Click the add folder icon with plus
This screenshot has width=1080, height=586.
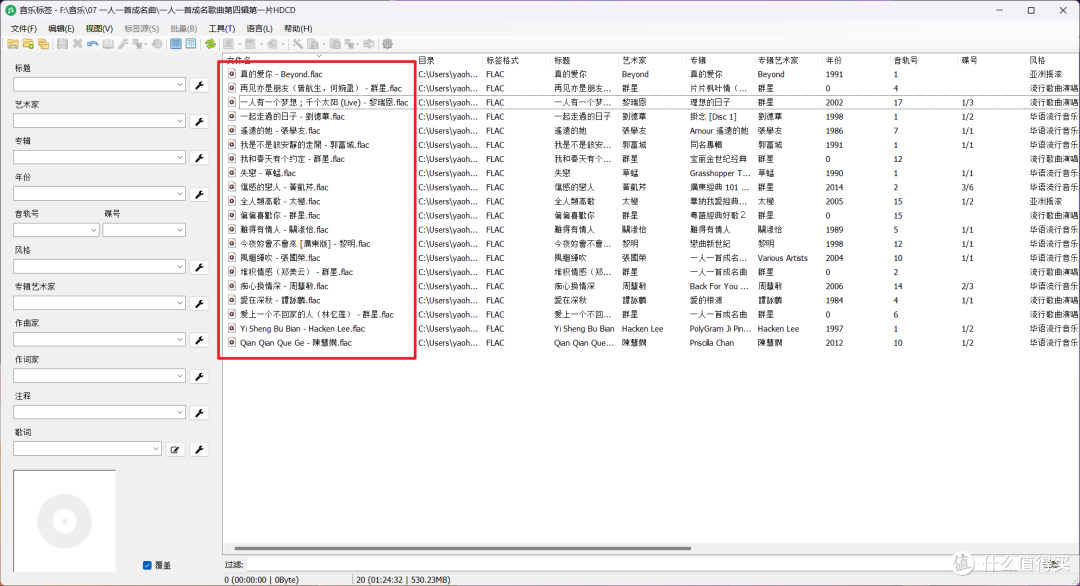(29, 44)
